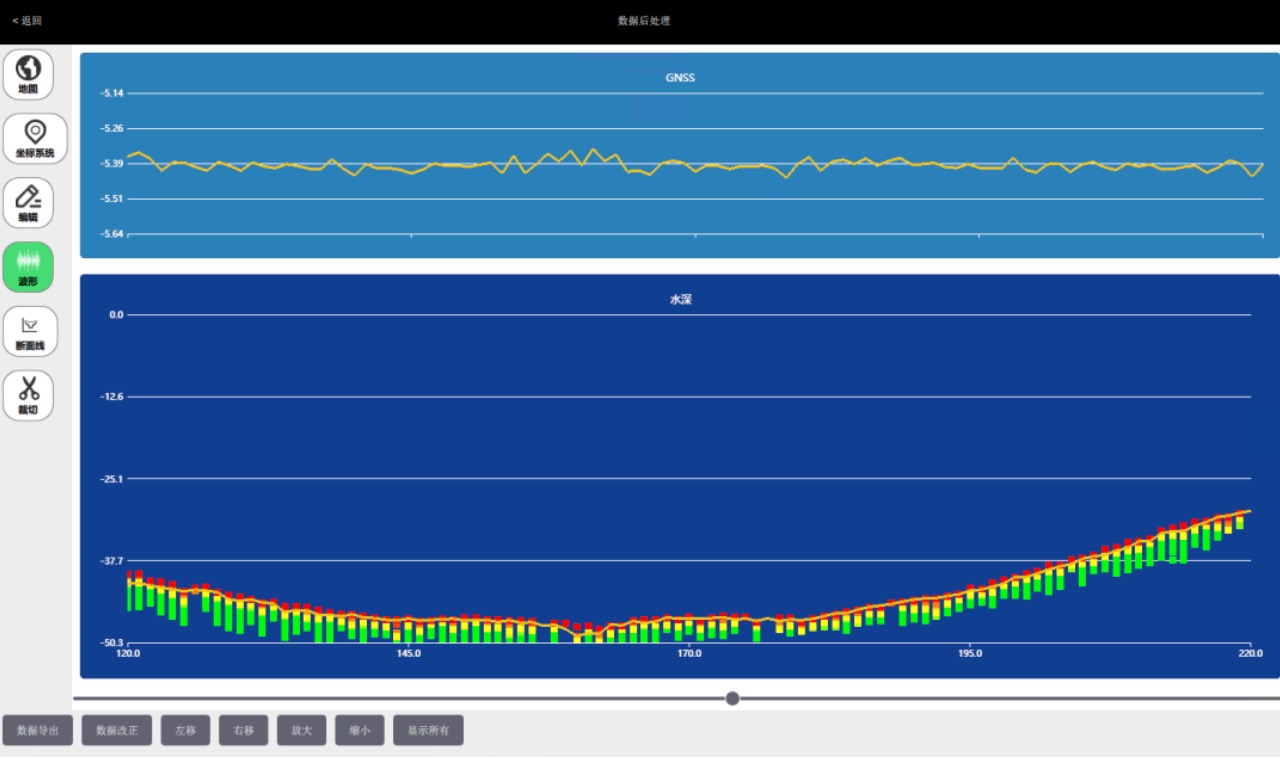Click the 水深 depth chart title
Screen dimensions: 1280x758
(x=680, y=299)
